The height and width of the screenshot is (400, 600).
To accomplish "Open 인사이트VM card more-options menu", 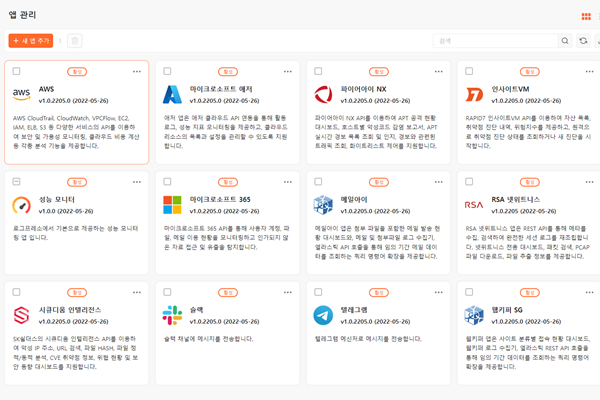I will pyautogui.click(x=589, y=72).
